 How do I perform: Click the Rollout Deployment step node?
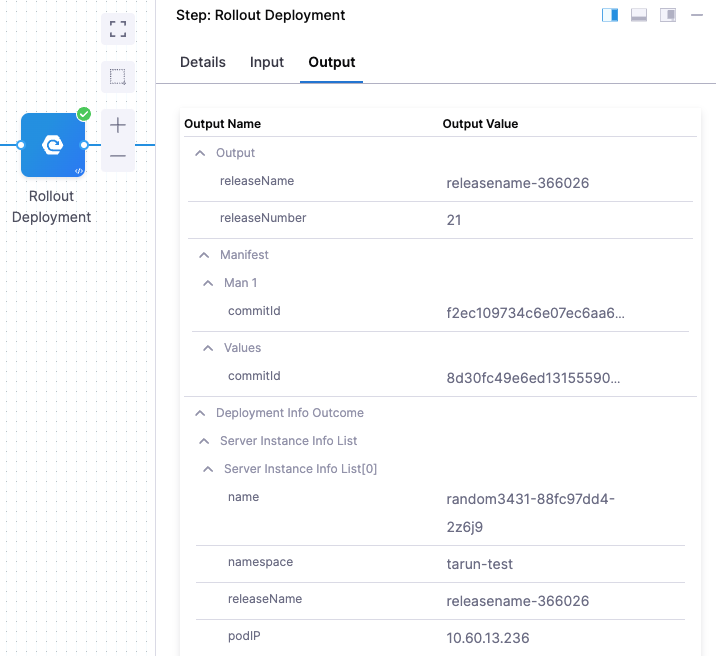(52, 145)
